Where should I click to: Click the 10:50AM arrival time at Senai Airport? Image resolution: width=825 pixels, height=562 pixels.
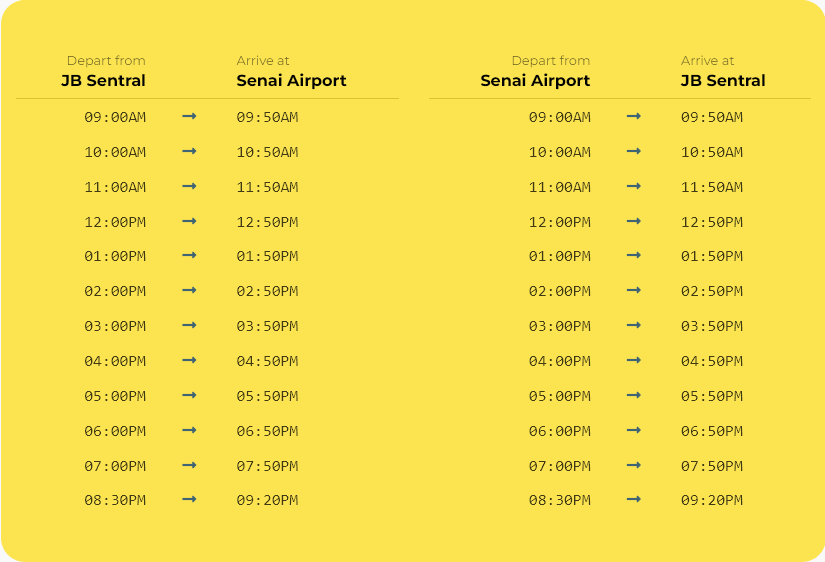tap(267, 152)
